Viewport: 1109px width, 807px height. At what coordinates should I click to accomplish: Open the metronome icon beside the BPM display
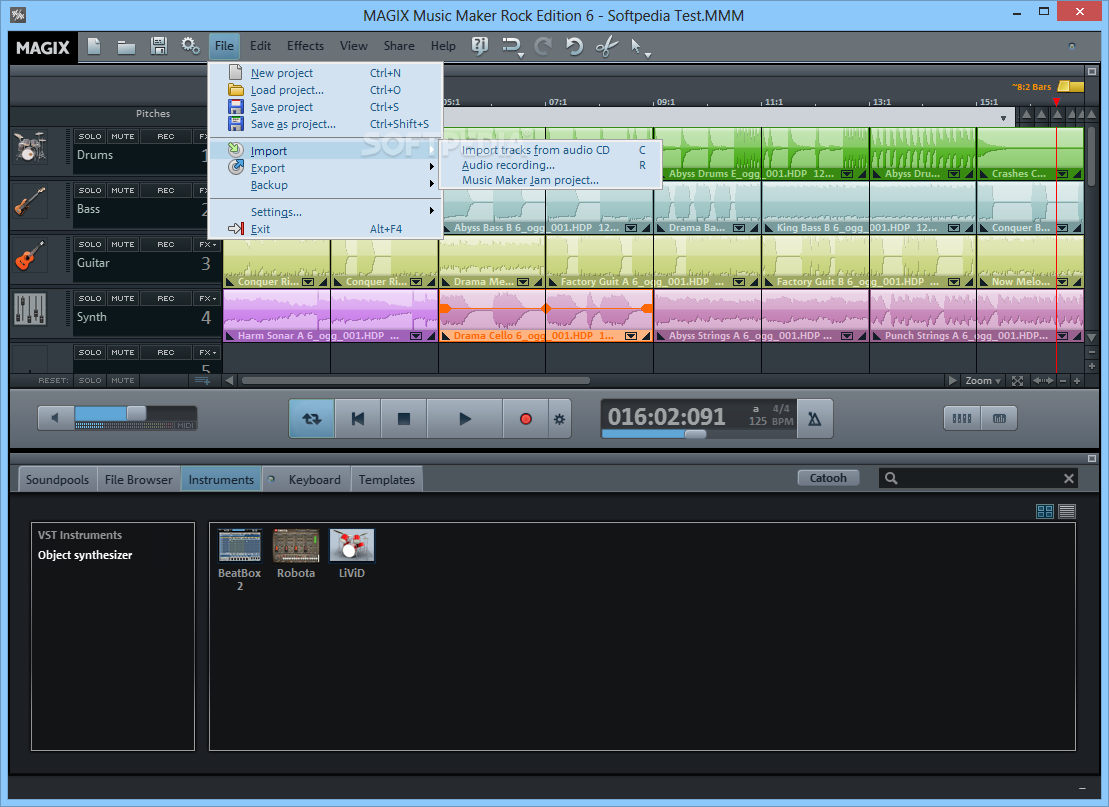tap(815, 419)
